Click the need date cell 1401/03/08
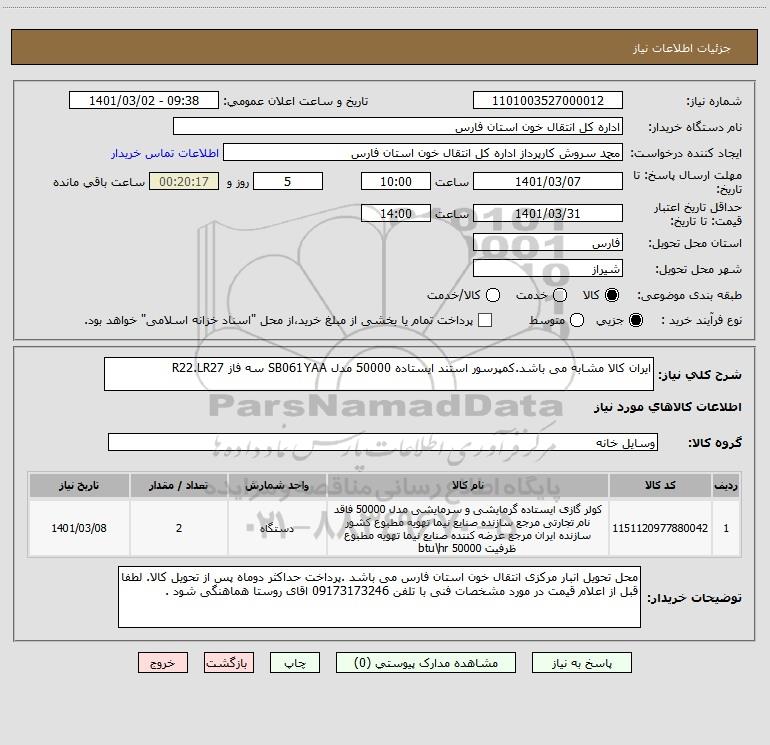Screen dimensions: 770x745 (79, 528)
